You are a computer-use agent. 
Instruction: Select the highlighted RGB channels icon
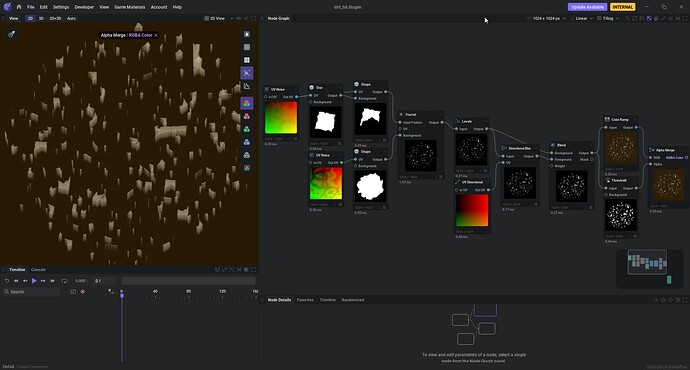tap(247, 103)
